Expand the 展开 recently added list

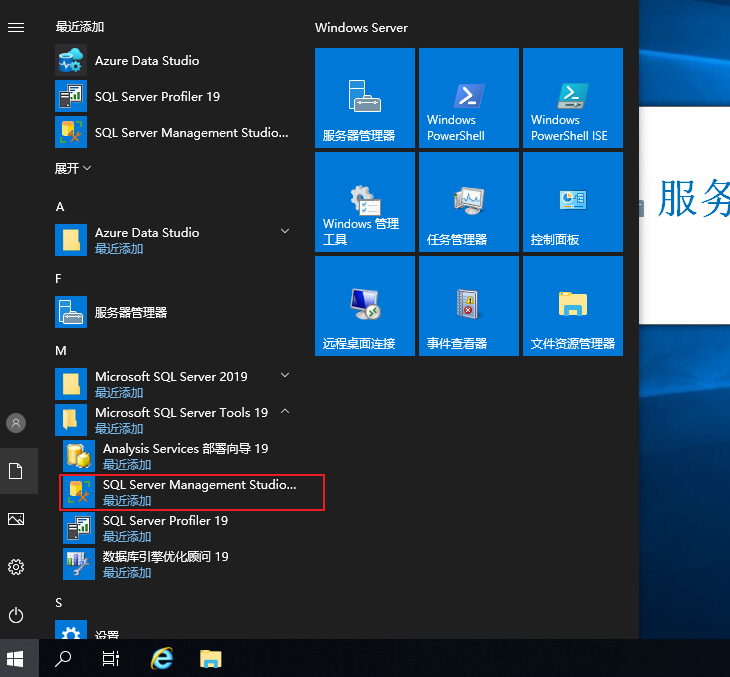[73, 169]
